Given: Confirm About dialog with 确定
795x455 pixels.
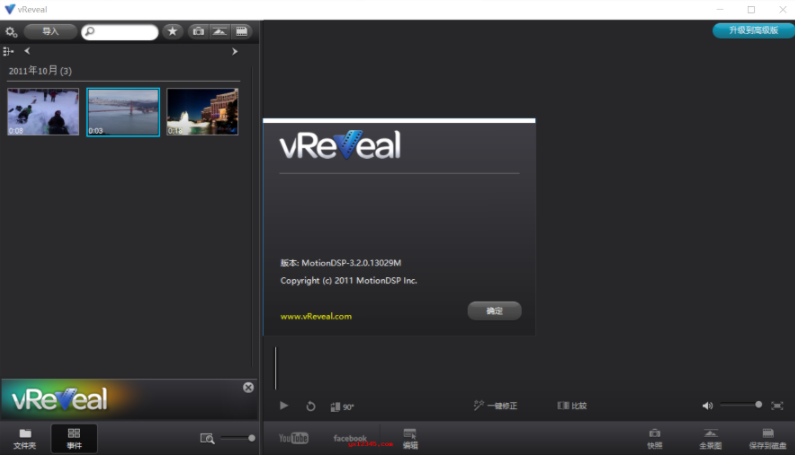Looking at the screenshot, I should point(494,311).
